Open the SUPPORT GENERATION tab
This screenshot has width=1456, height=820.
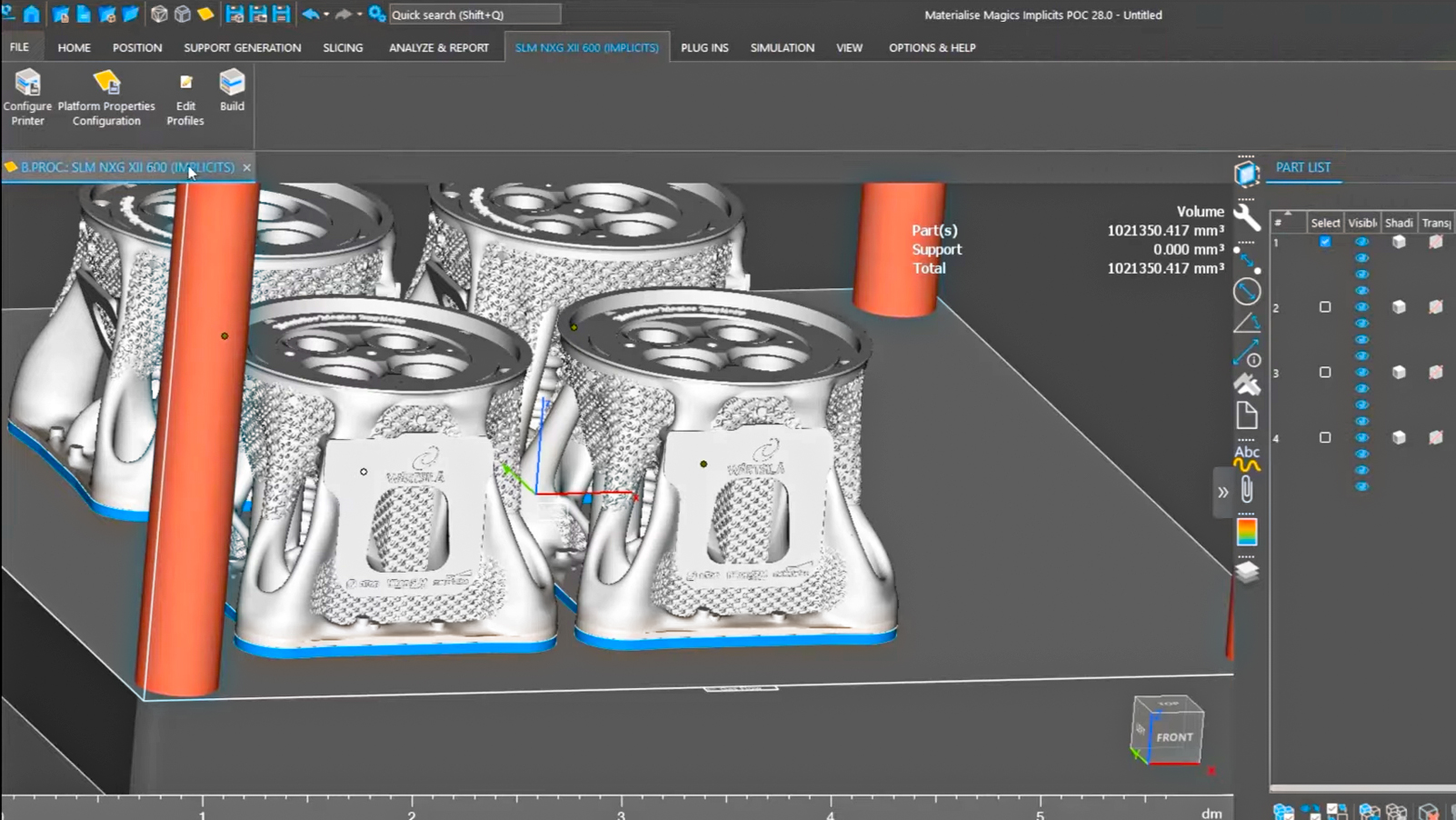[x=242, y=47]
